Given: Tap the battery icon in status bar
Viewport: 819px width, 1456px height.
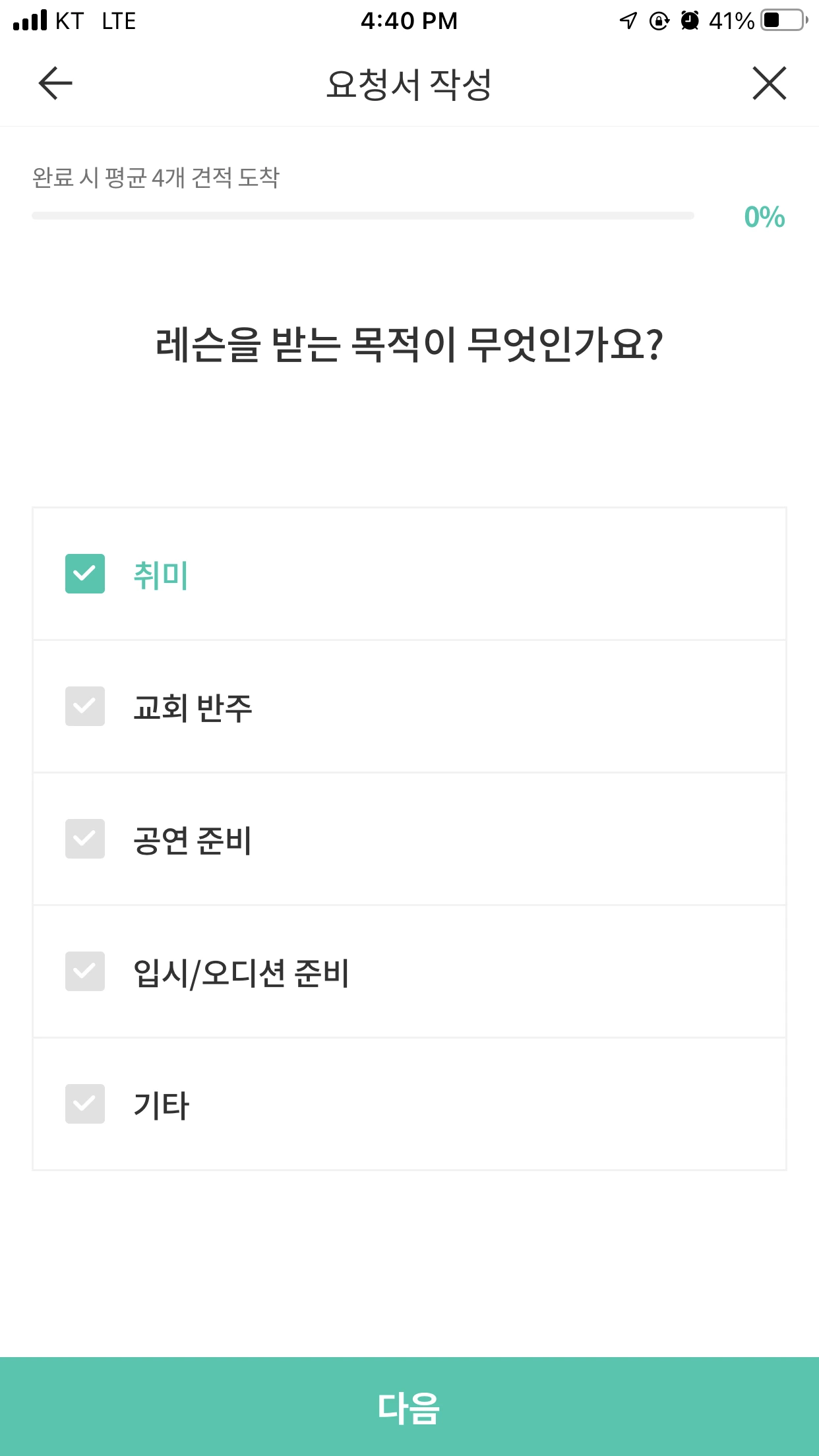Looking at the screenshot, I should pos(783,20).
